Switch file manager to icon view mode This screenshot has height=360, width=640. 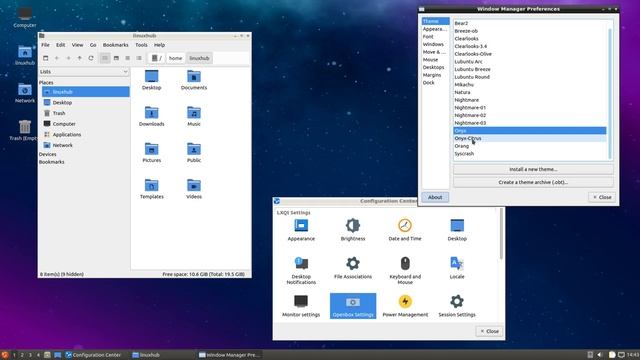[x=105, y=58]
